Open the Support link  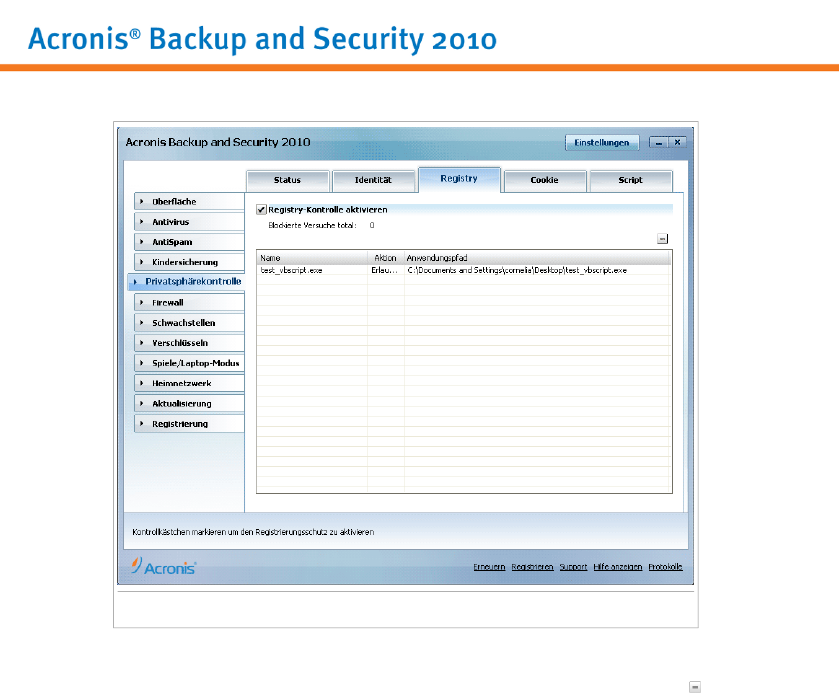tap(573, 567)
